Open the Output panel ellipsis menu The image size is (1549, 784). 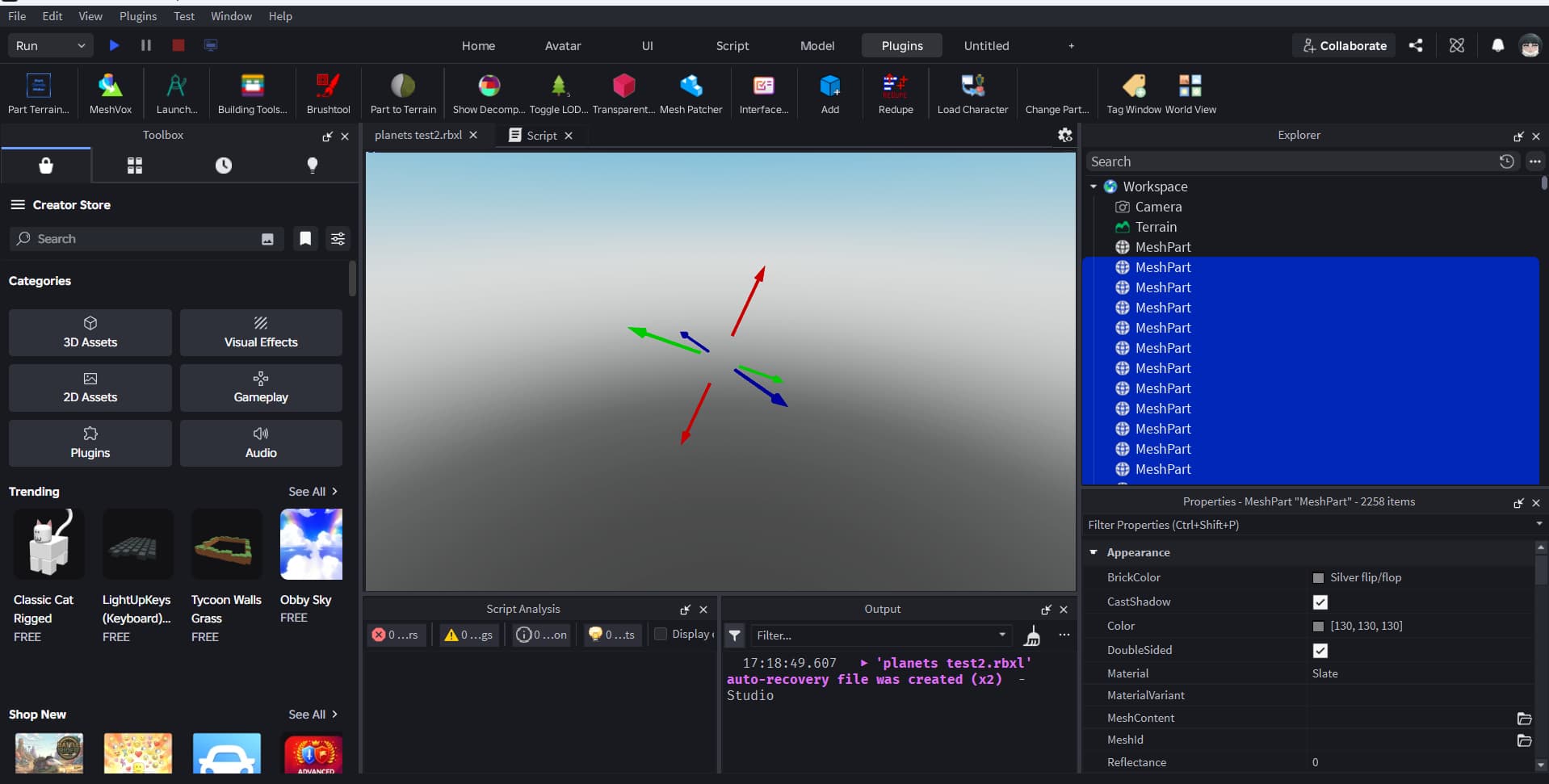tap(1064, 635)
